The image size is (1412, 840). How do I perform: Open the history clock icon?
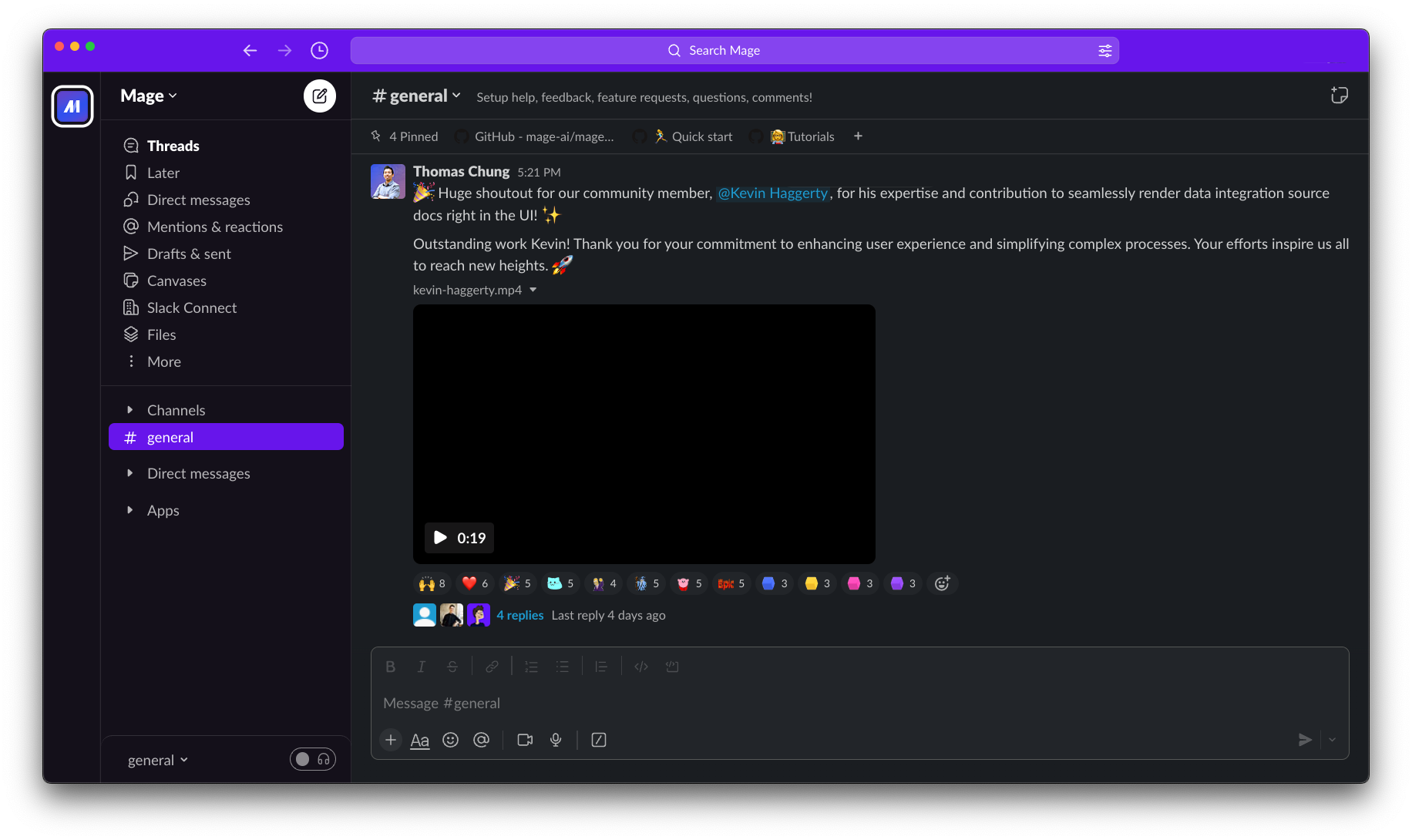319,50
